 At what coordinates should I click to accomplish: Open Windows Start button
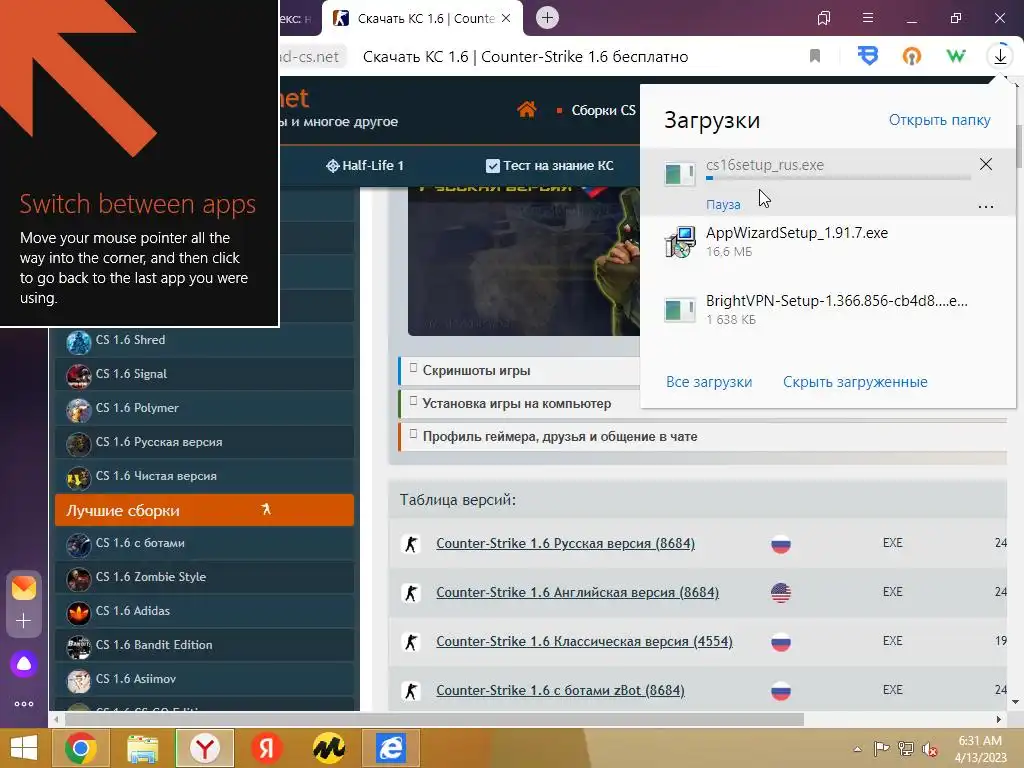(24, 748)
